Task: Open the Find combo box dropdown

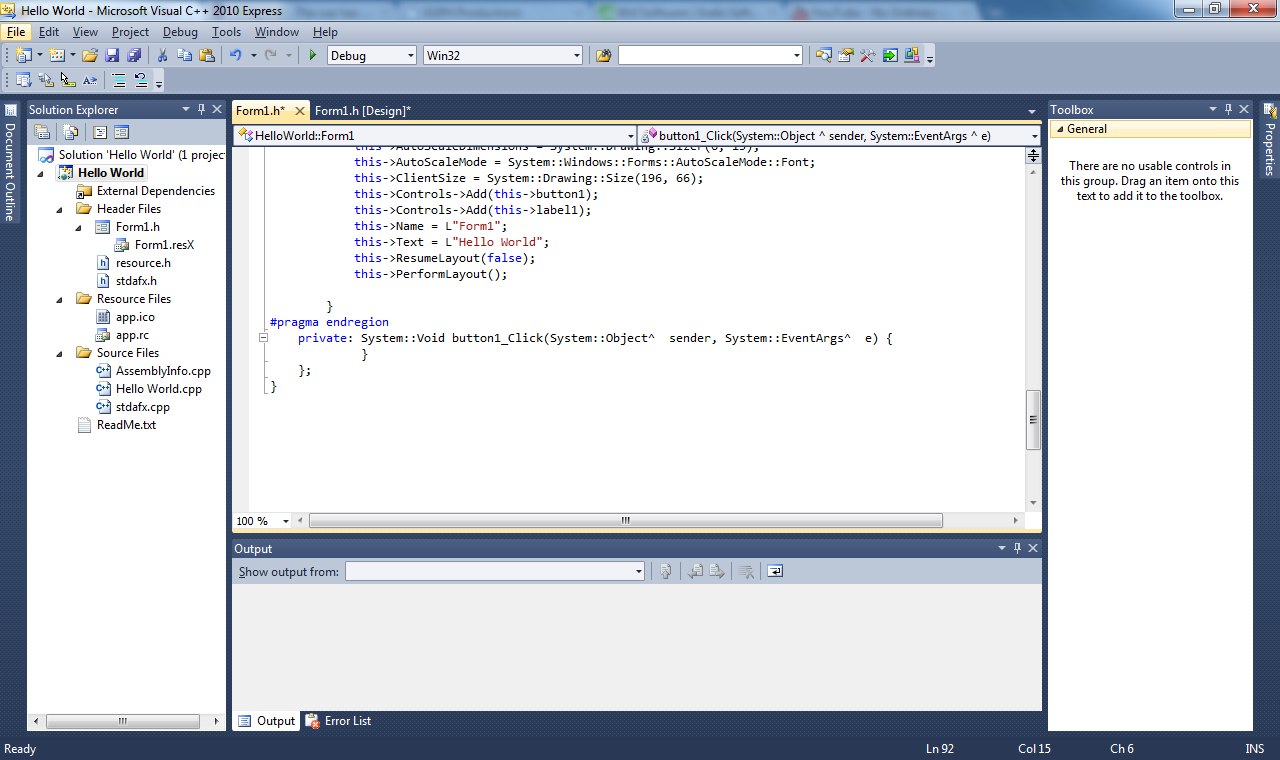Action: click(x=796, y=56)
